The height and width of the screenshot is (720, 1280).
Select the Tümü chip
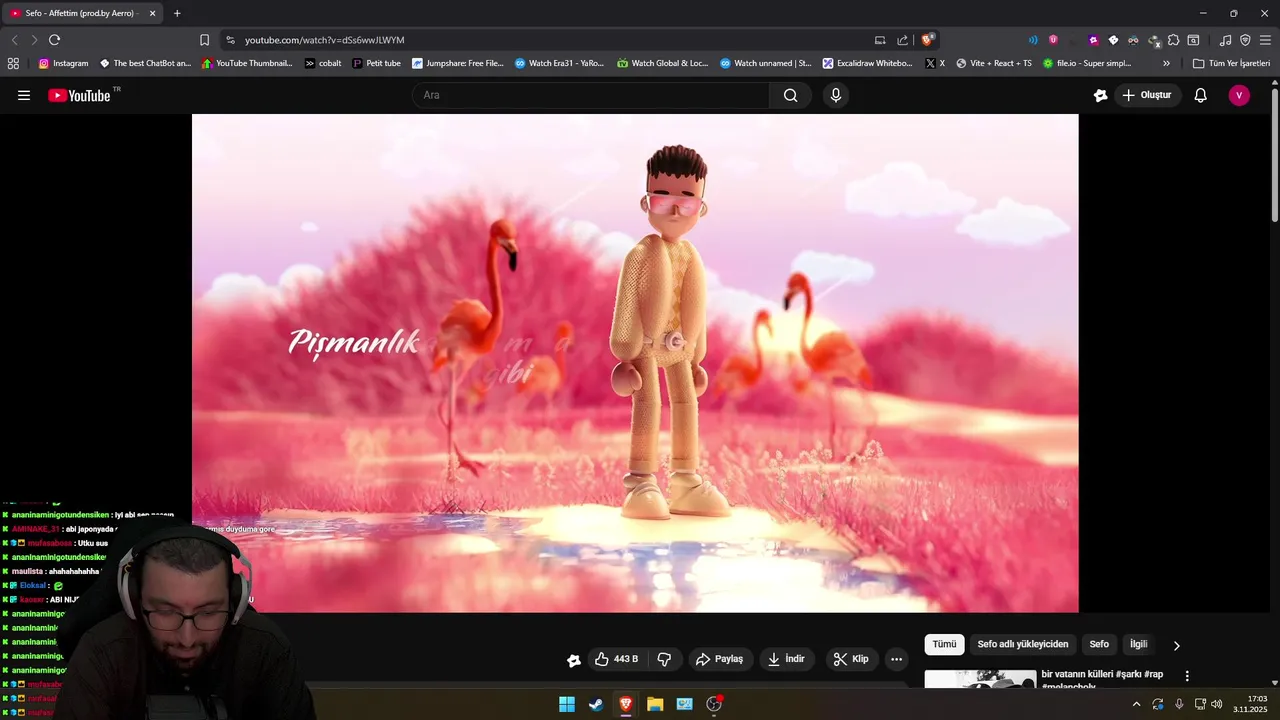[x=944, y=645]
